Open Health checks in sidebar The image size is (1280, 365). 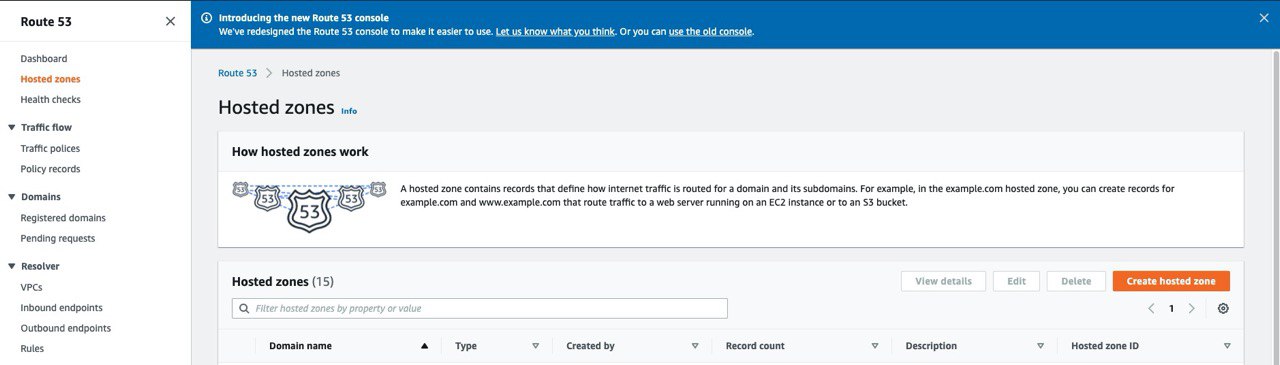coord(50,100)
